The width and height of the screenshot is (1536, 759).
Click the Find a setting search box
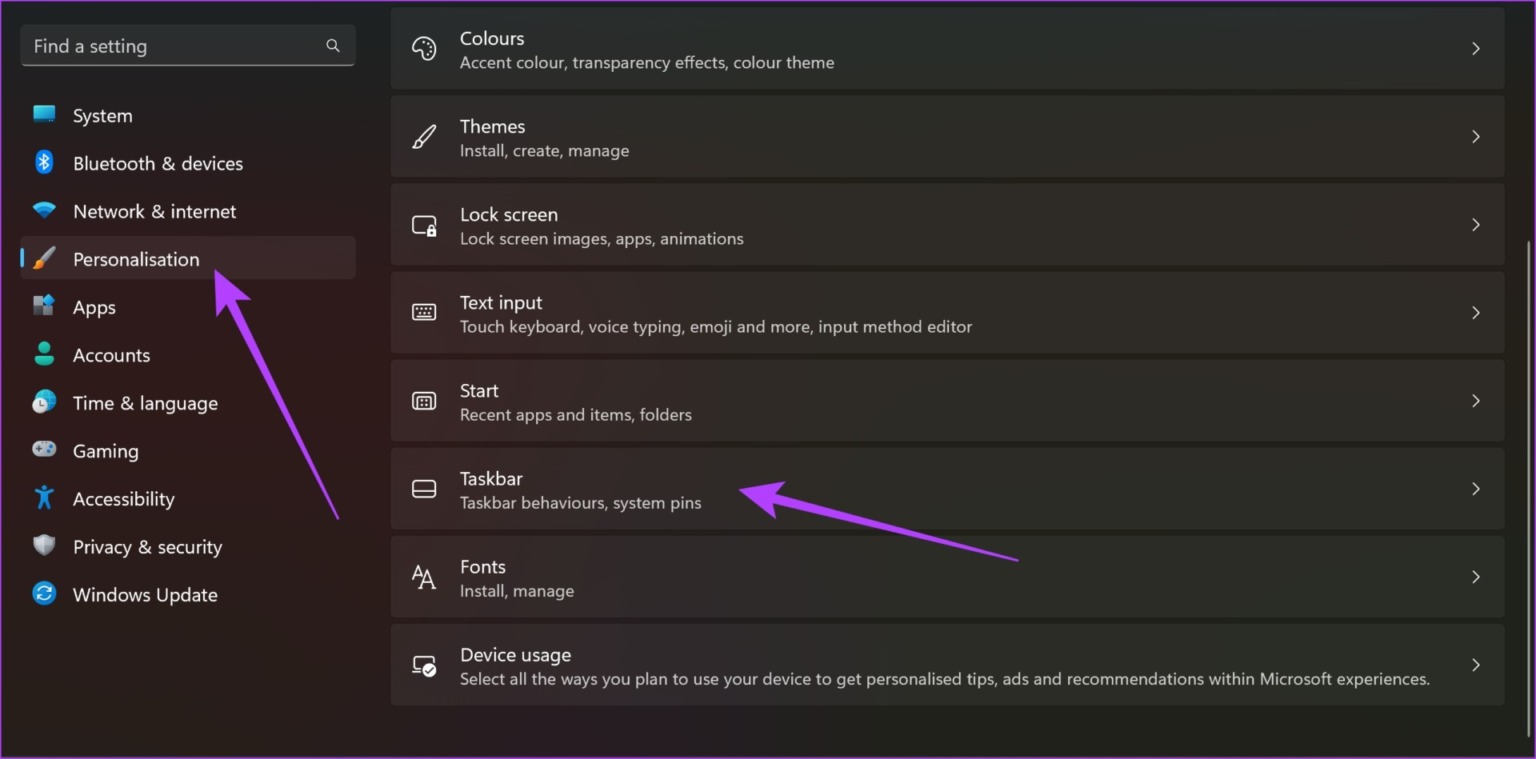(x=187, y=45)
